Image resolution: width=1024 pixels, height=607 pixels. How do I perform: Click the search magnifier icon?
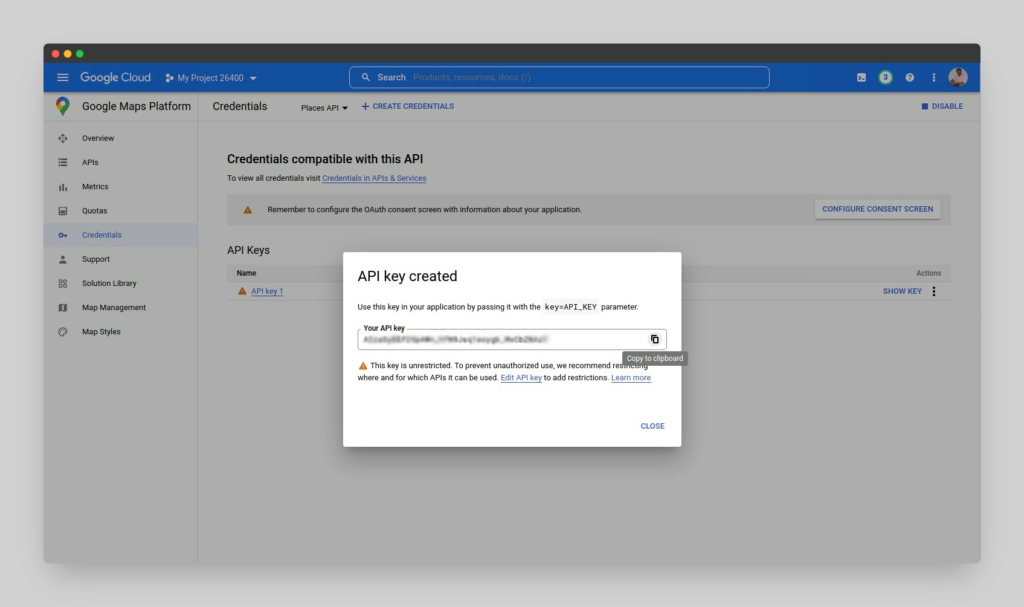(366, 77)
